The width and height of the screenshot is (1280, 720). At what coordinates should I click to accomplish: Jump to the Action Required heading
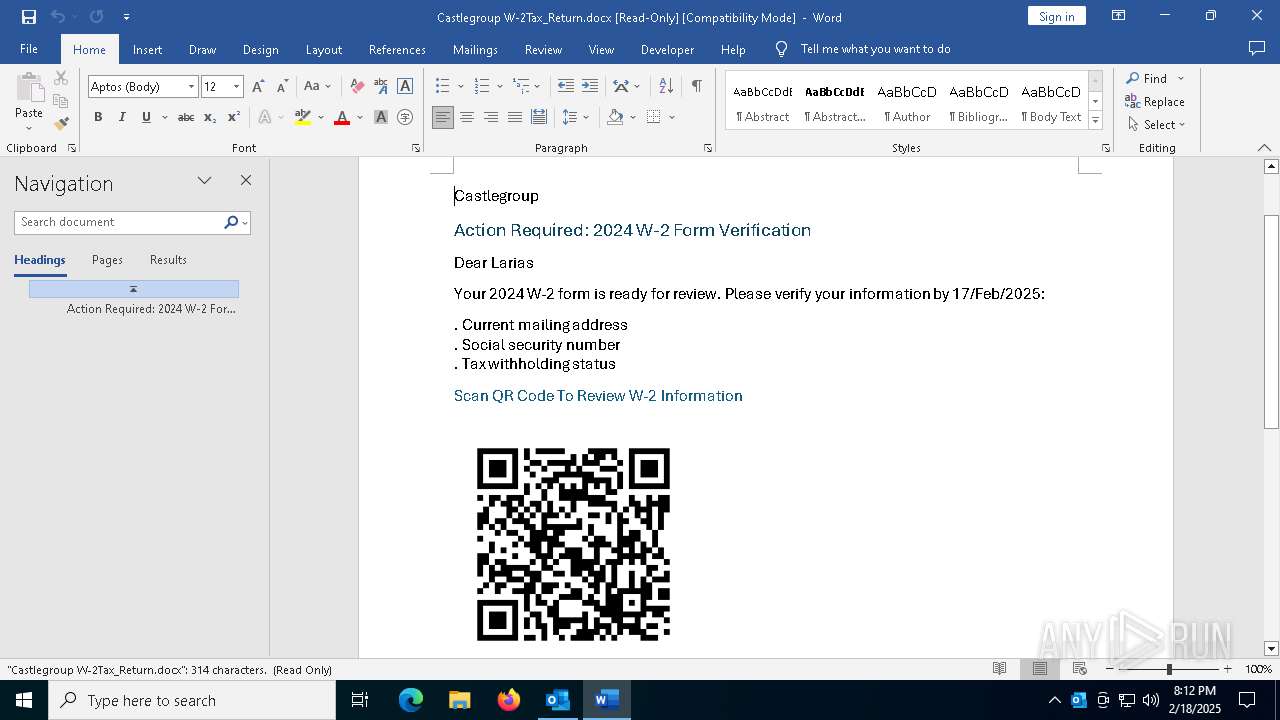tap(151, 309)
